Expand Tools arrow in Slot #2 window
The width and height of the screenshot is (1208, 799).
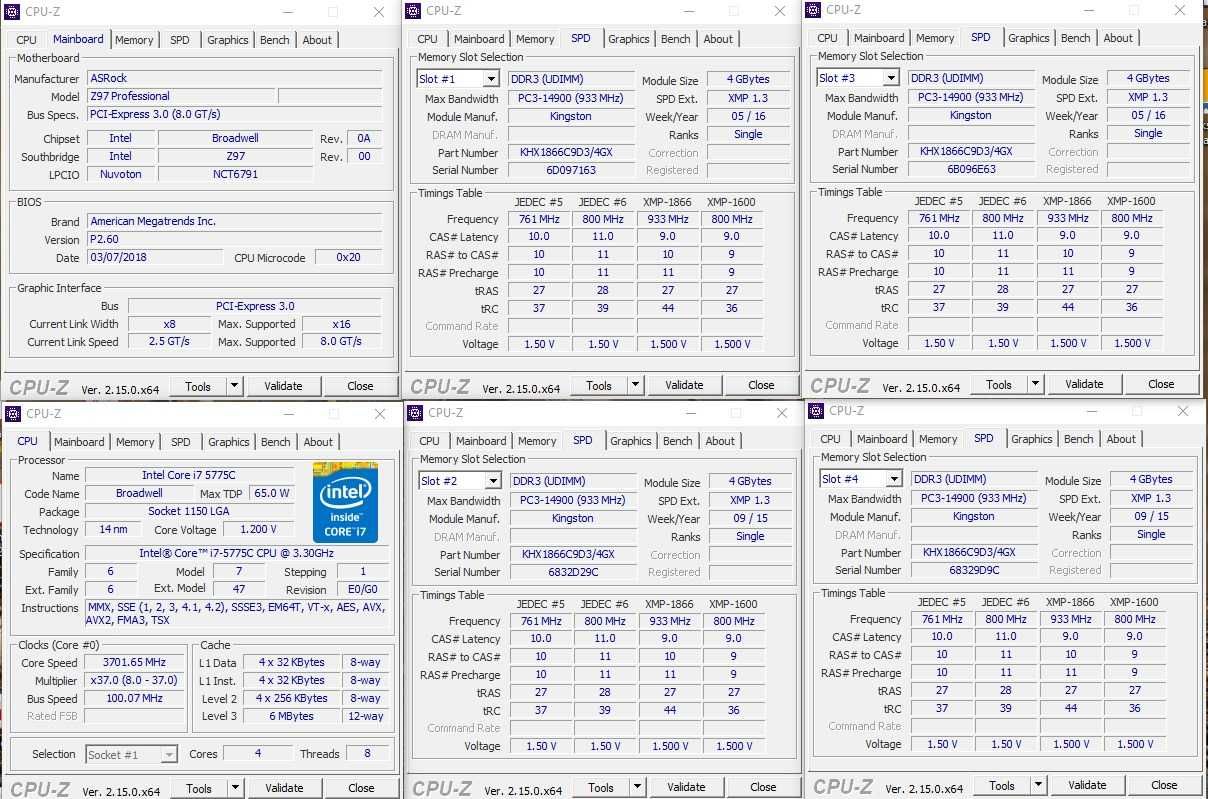click(637, 787)
